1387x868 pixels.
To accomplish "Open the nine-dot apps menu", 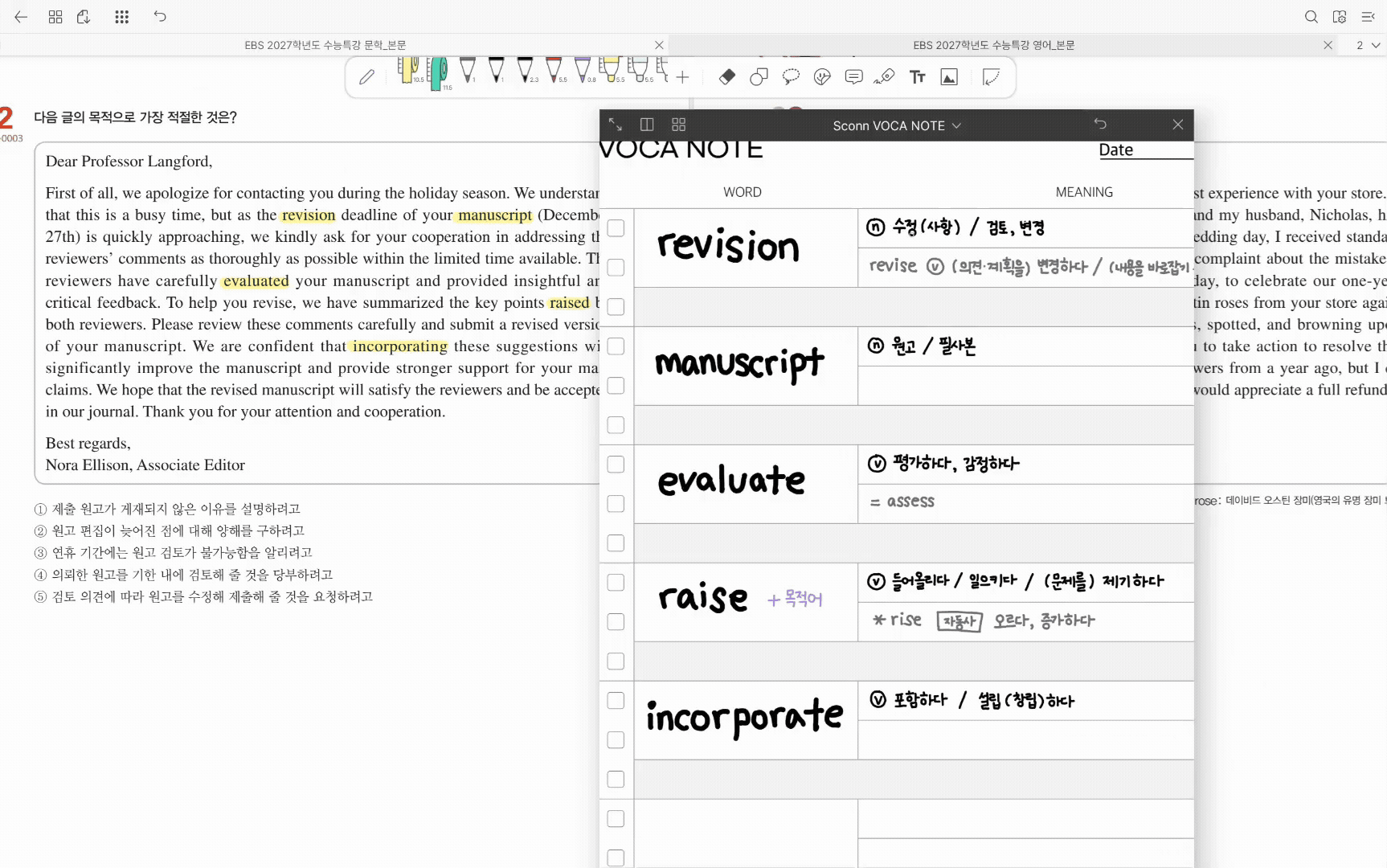I will (x=122, y=17).
